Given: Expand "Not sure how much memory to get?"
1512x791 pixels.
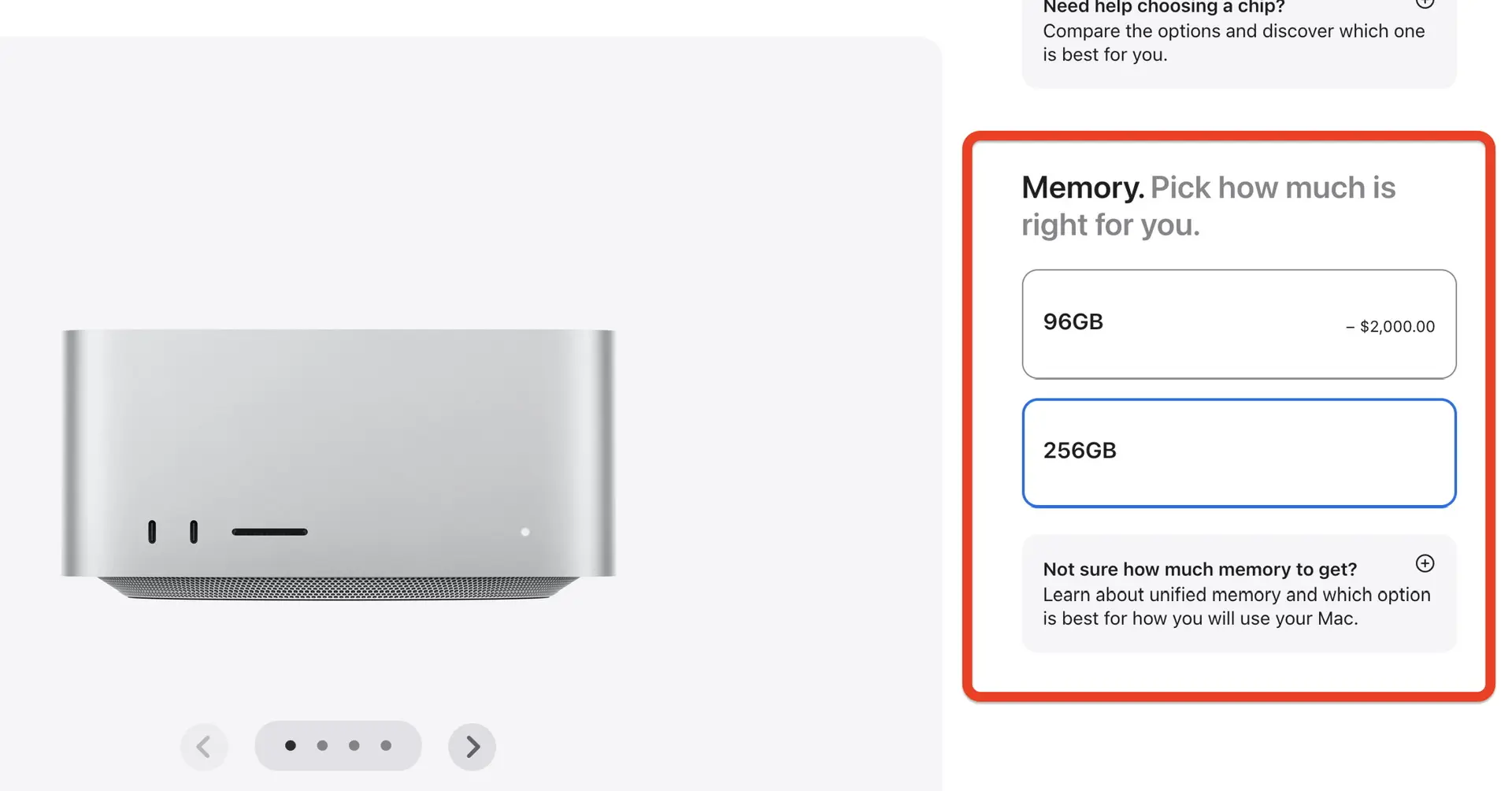Looking at the screenshot, I should [x=1199, y=569].
